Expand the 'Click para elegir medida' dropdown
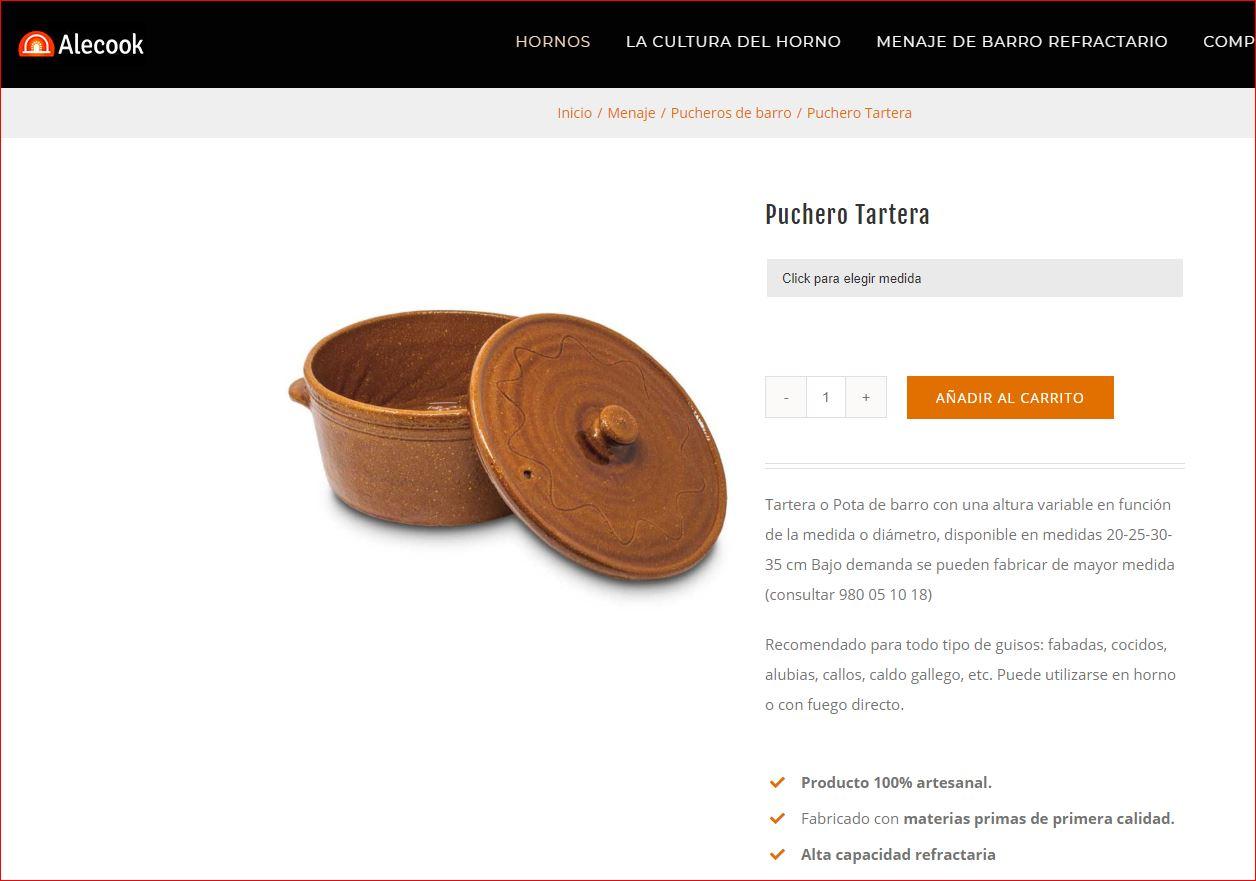Screen dimensions: 1256x881 click(x=975, y=278)
